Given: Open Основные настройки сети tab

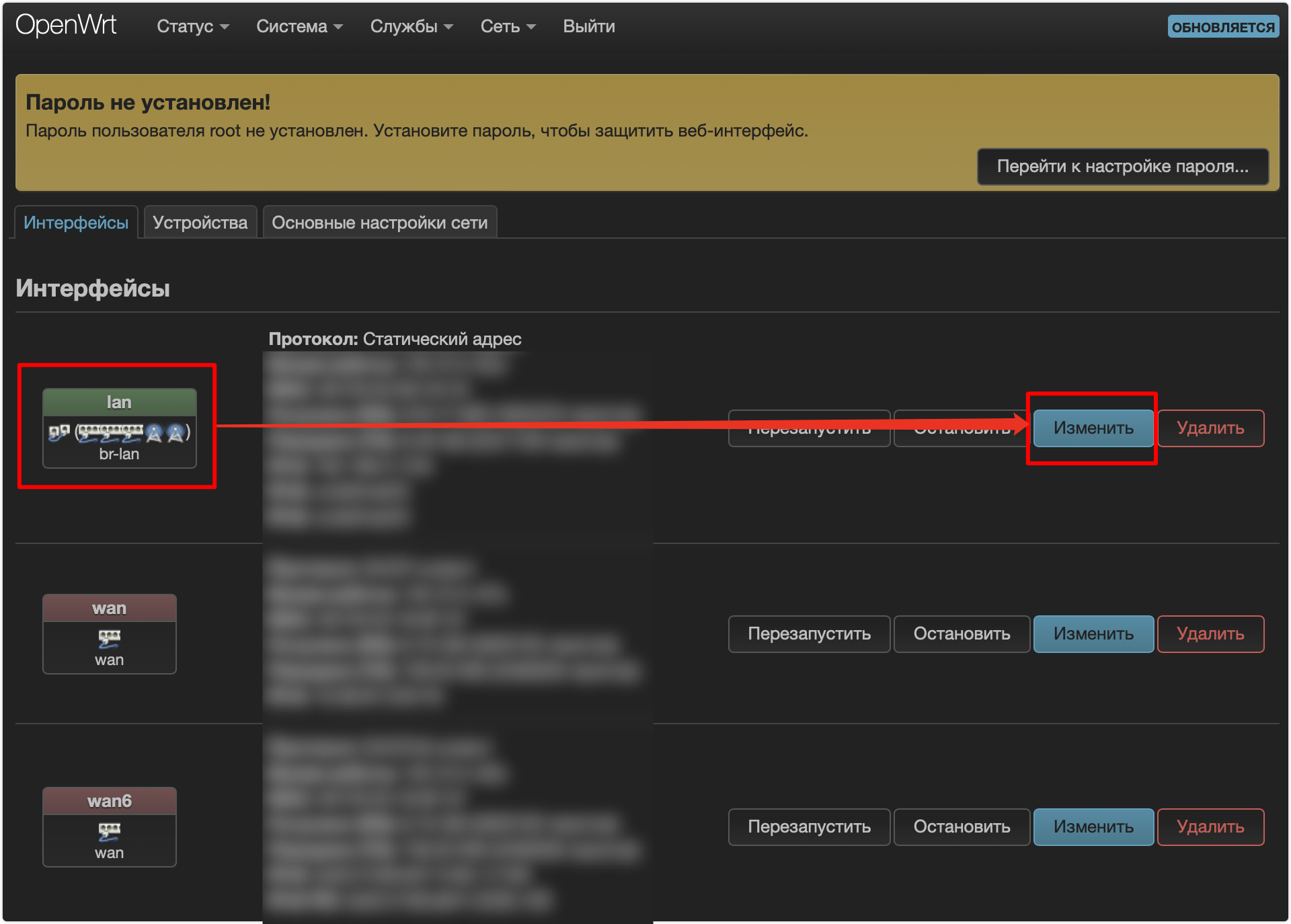Looking at the screenshot, I should pos(380,223).
